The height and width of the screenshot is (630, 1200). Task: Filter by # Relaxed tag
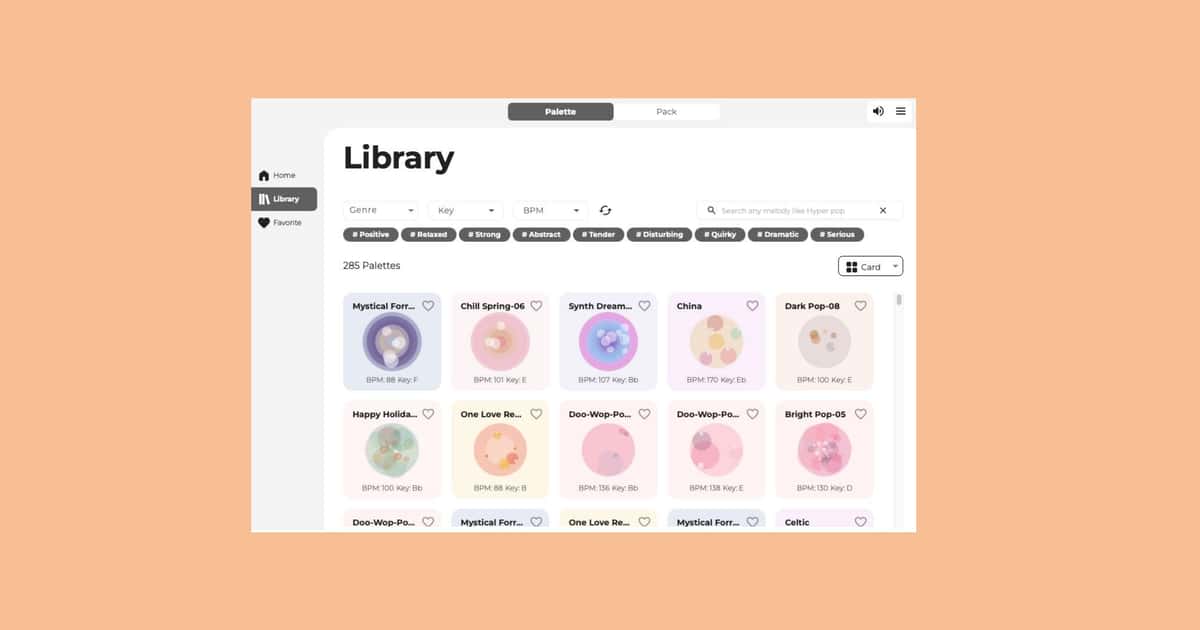click(428, 235)
